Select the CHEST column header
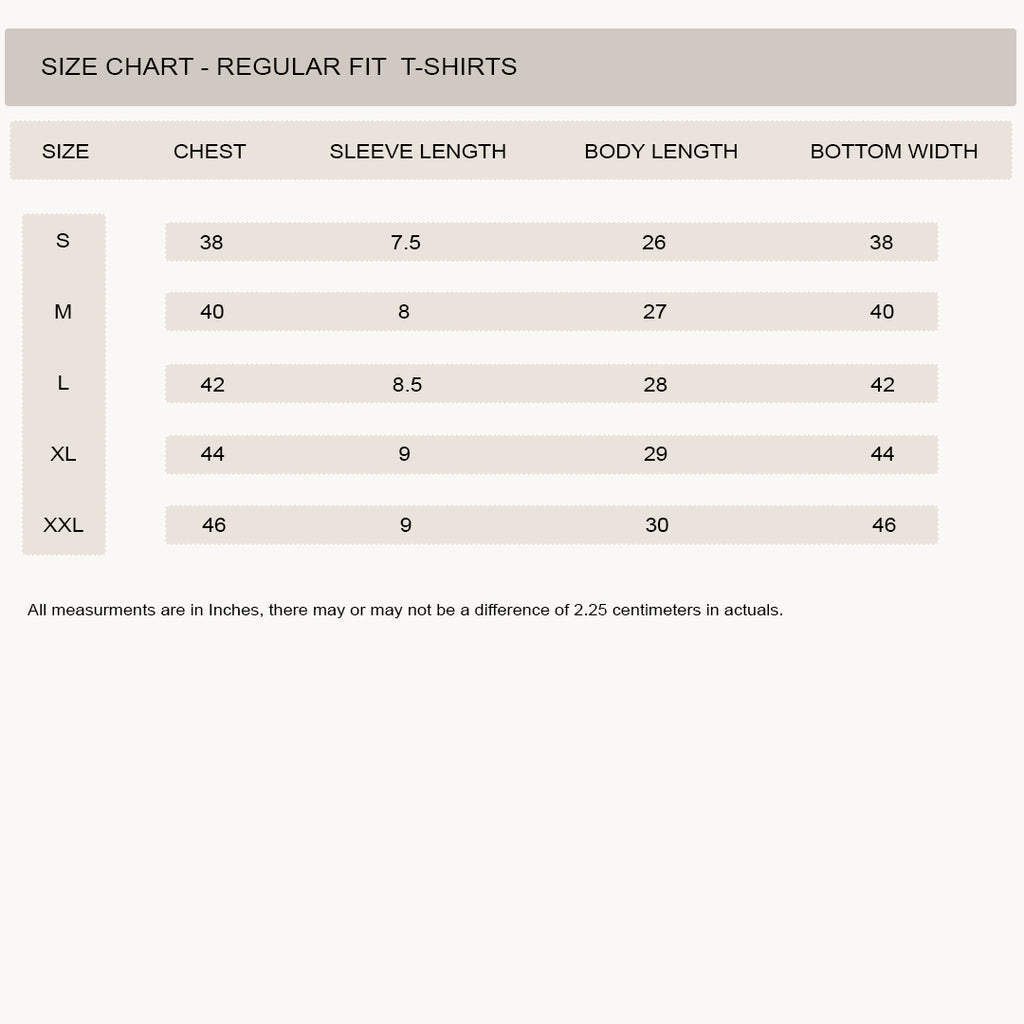Screen dimensions: 1024x1024 tap(210, 152)
